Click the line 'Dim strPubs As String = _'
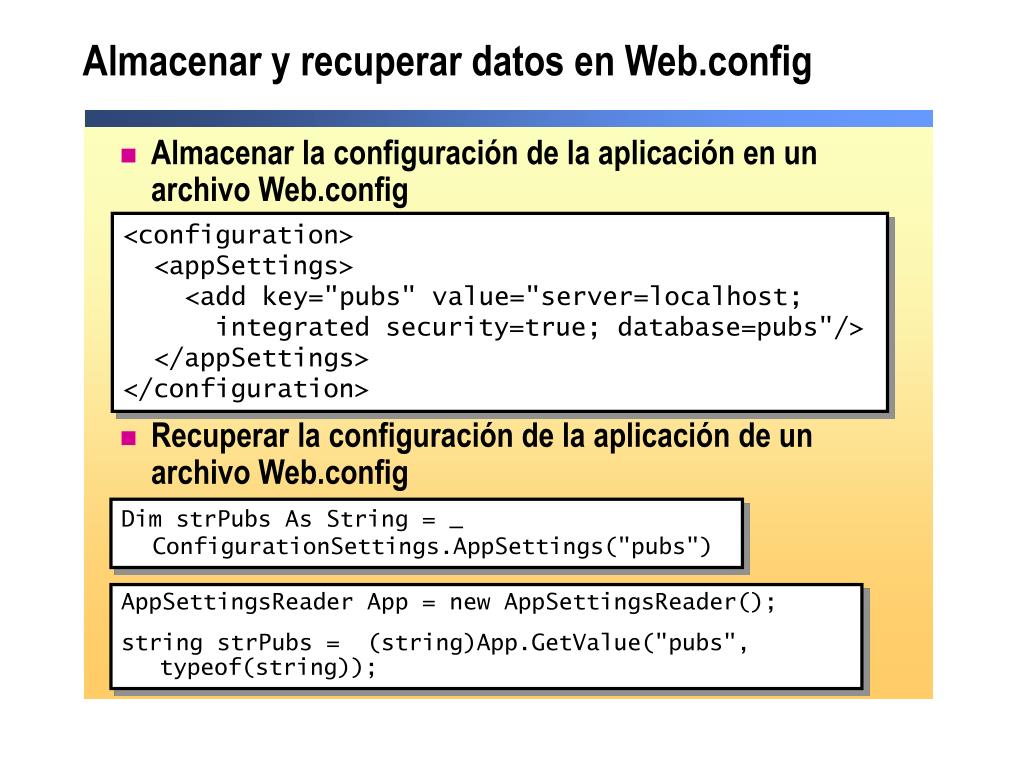Viewport: 1024px width, 768px height. click(x=292, y=519)
